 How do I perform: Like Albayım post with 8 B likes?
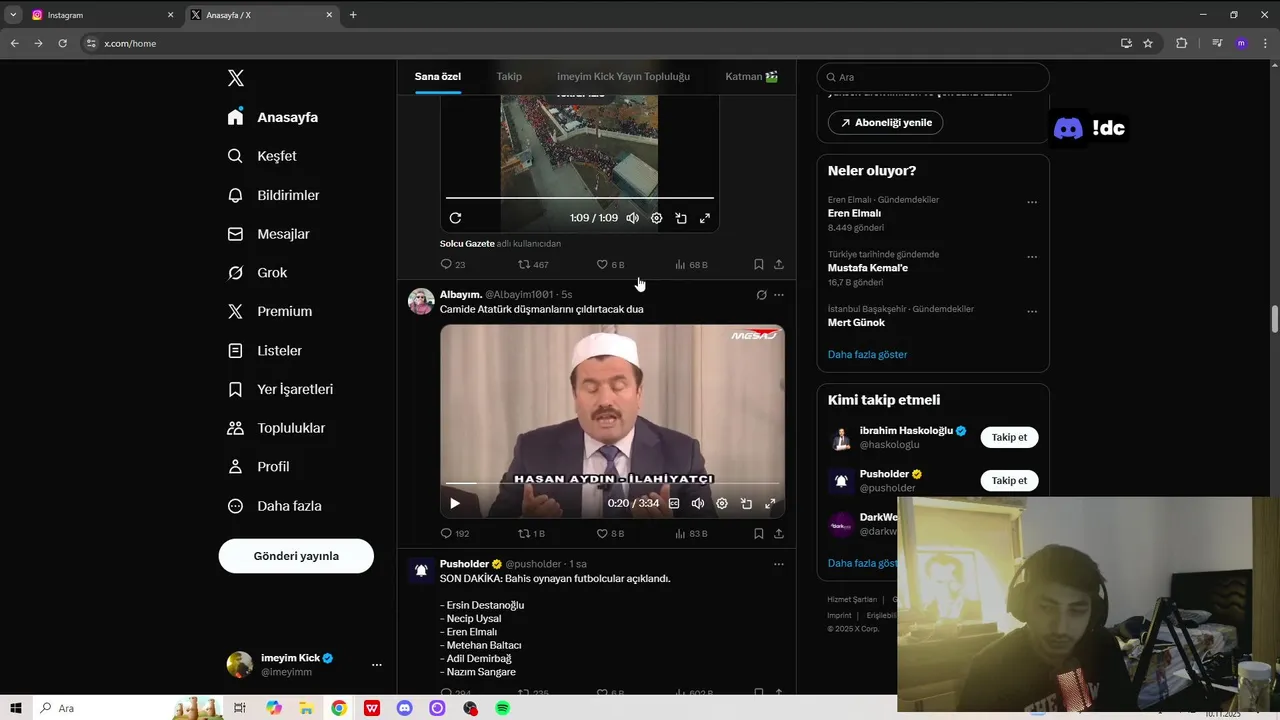tap(610, 534)
